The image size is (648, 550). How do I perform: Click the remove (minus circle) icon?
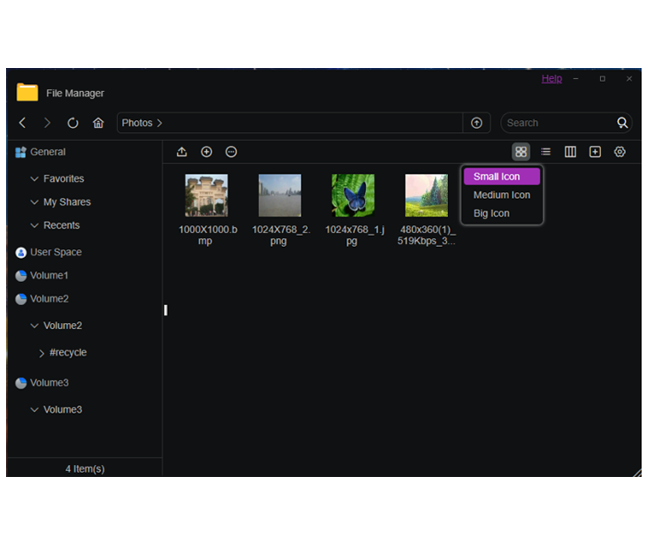click(231, 152)
